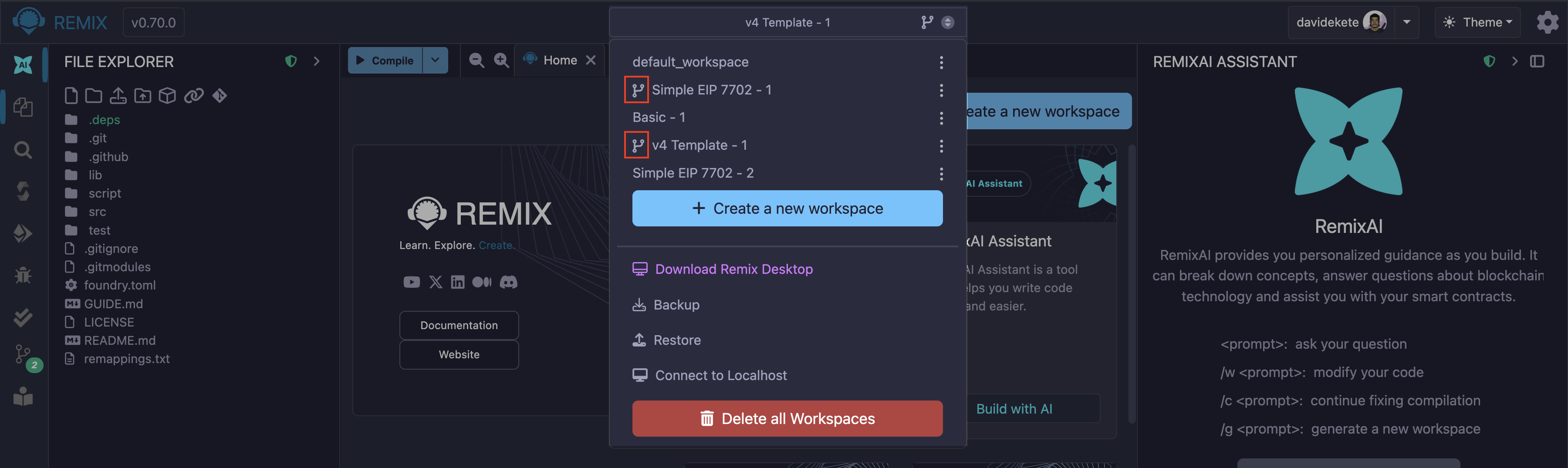Create a new file in File Explorer

pos(71,95)
